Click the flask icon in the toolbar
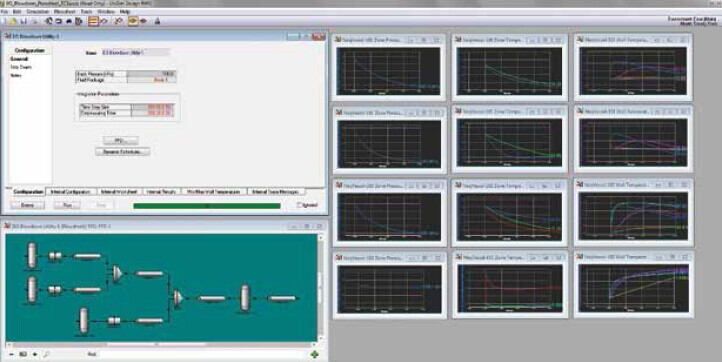Image resolution: width=722 pixels, height=362 pixels. click(x=157, y=21)
